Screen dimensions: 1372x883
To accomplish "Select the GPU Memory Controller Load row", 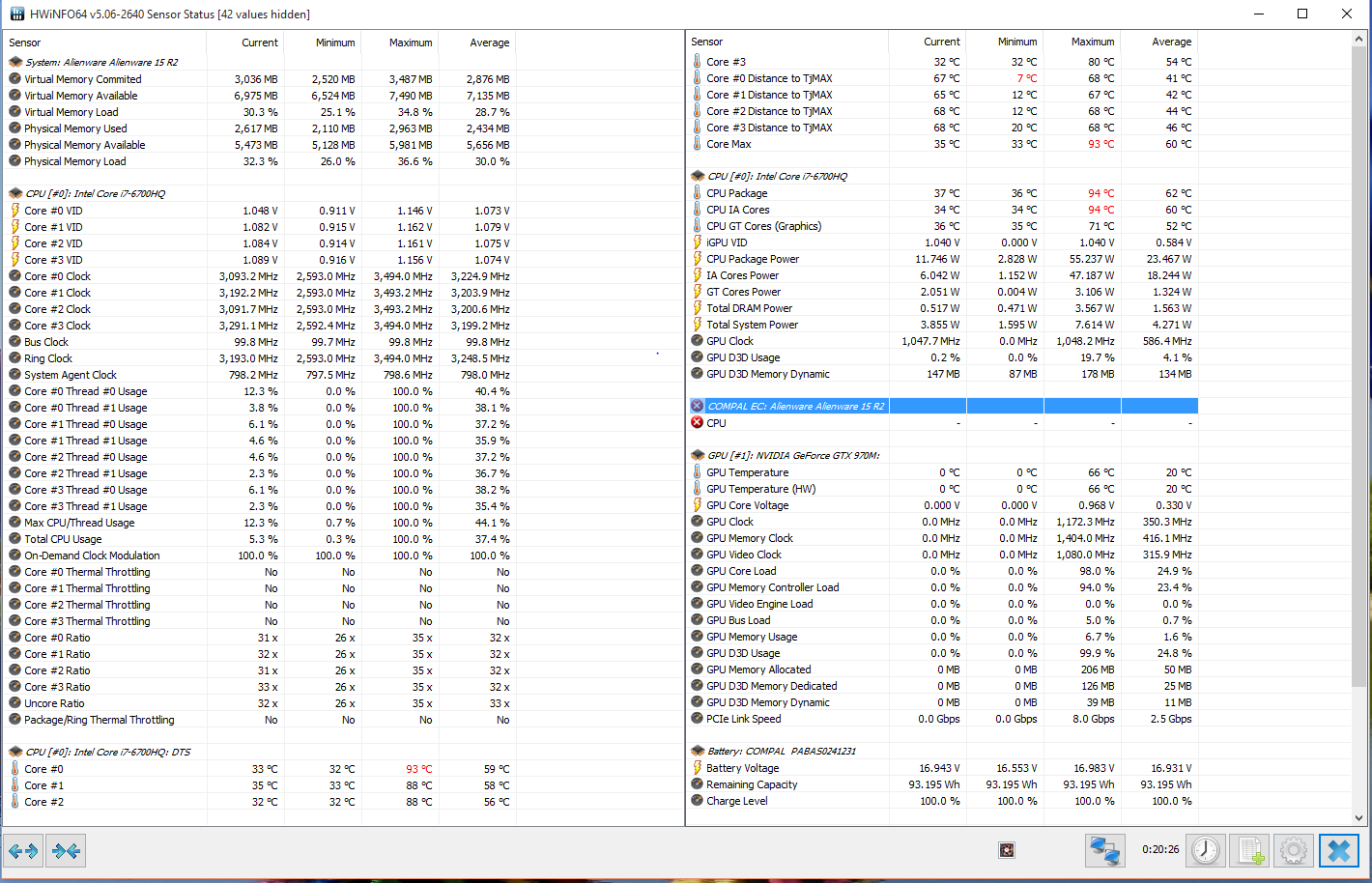I will (x=944, y=587).
